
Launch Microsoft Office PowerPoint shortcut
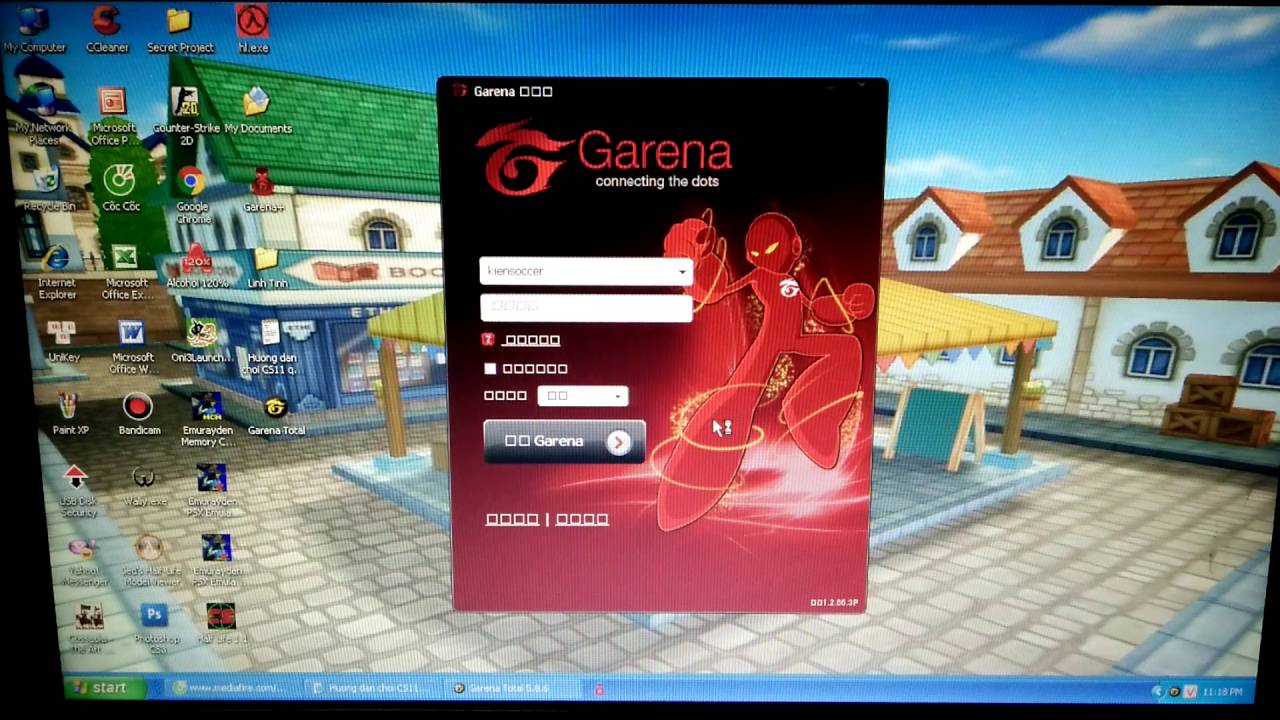113,116
